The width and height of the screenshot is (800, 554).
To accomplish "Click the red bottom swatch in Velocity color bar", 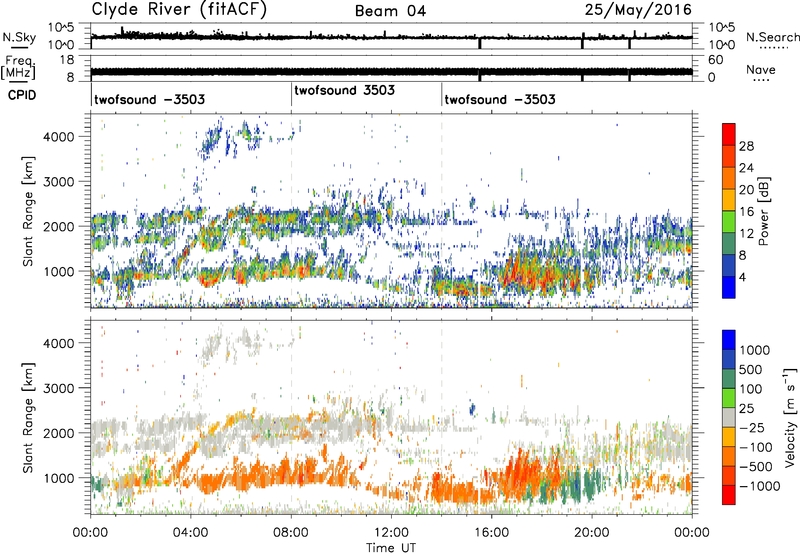I will click(x=729, y=494).
